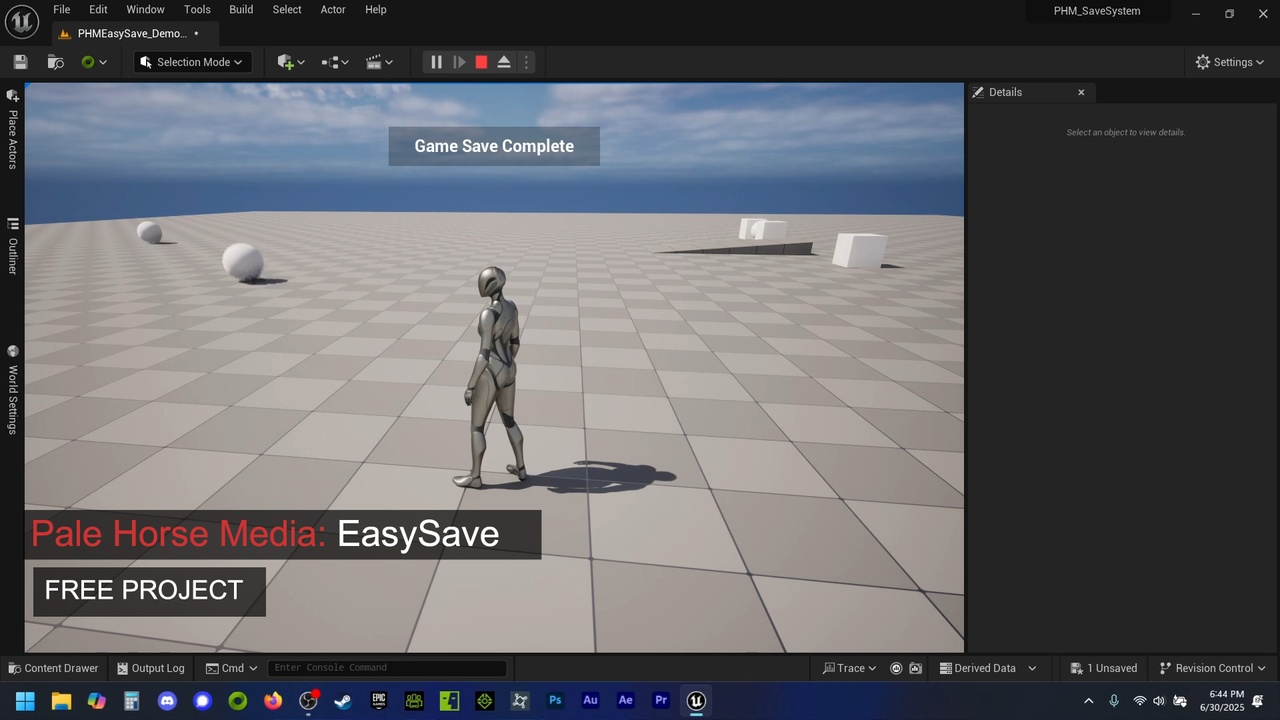
Task: Open the Blueprints dropdown in toolbar
Action: [335, 62]
